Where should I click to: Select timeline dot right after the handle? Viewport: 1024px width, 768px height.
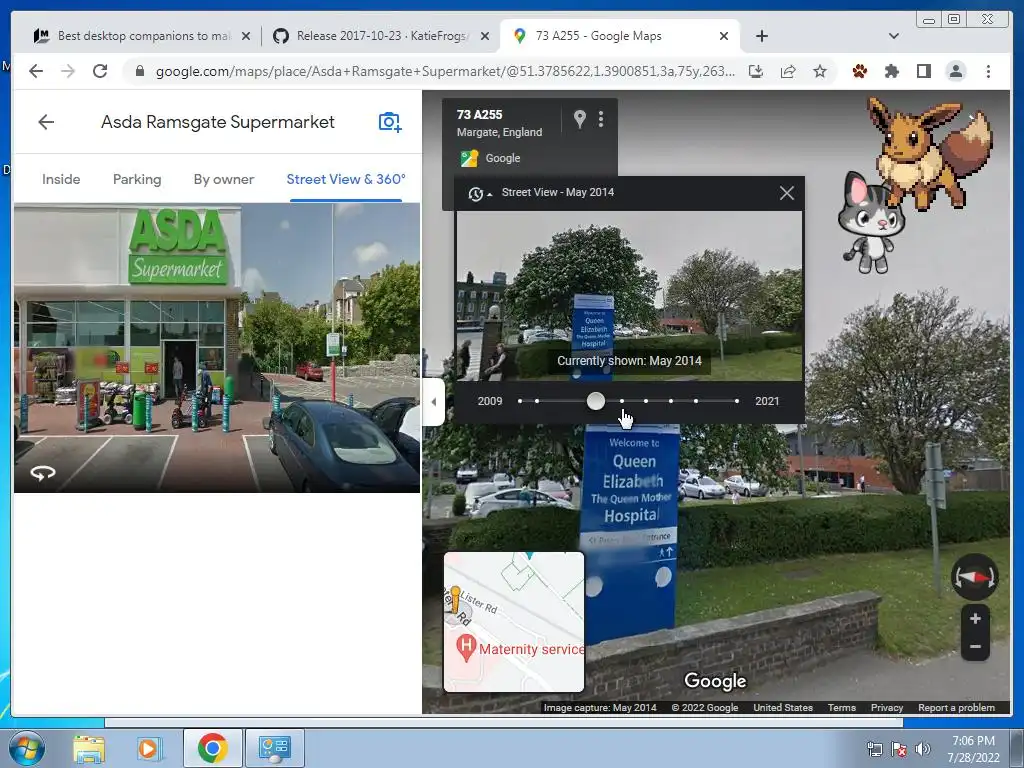(622, 401)
